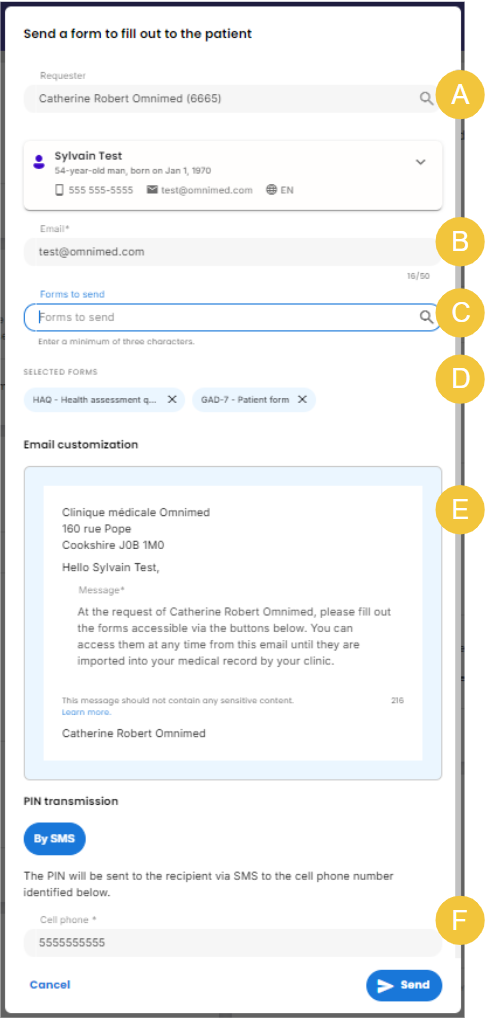This screenshot has height=1020, width=490.
Task: Click the Send button
Action: pyautogui.click(x=404, y=985)
